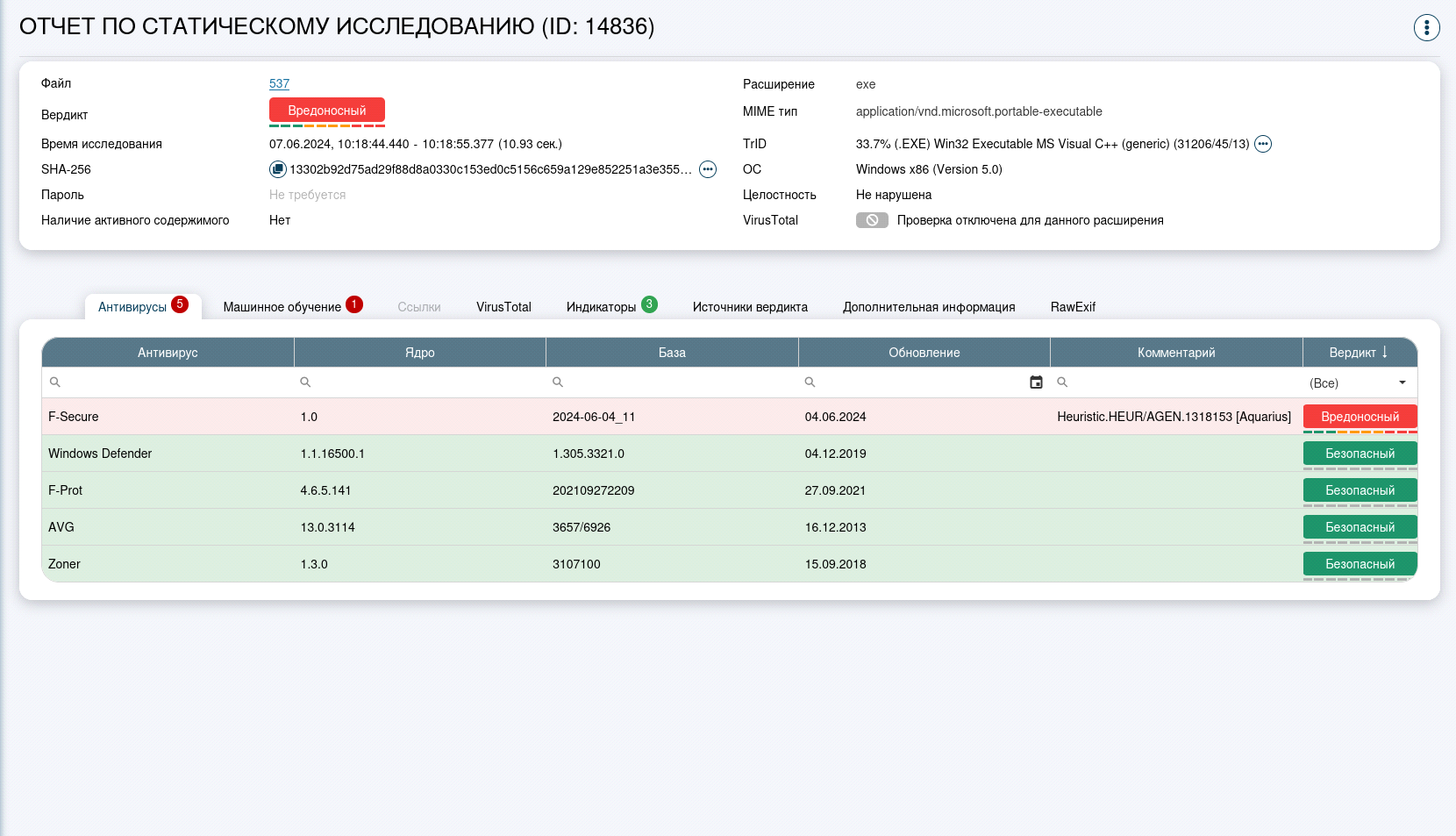Open the Источники вердикта tab

pyautogui.click(x=750, y=307)
